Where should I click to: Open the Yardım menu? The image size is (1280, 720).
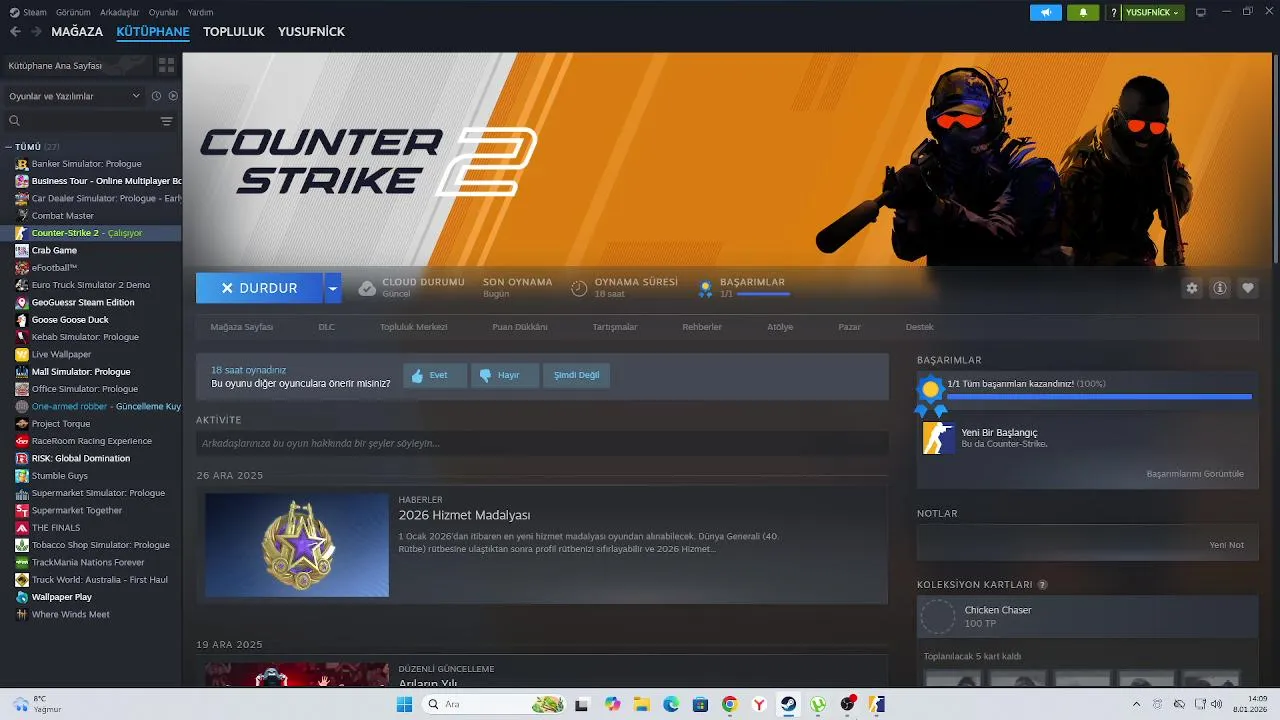[201, 12]
